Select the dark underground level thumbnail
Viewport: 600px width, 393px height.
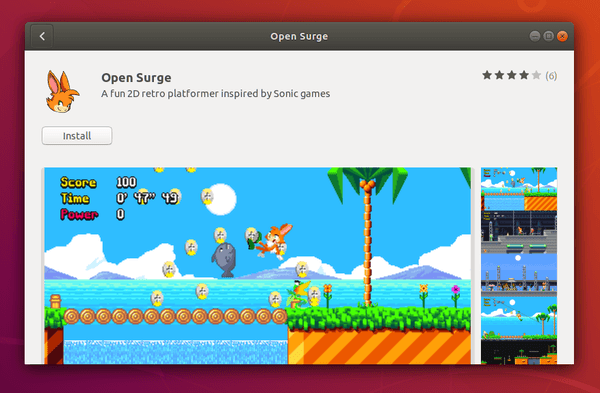519,352
